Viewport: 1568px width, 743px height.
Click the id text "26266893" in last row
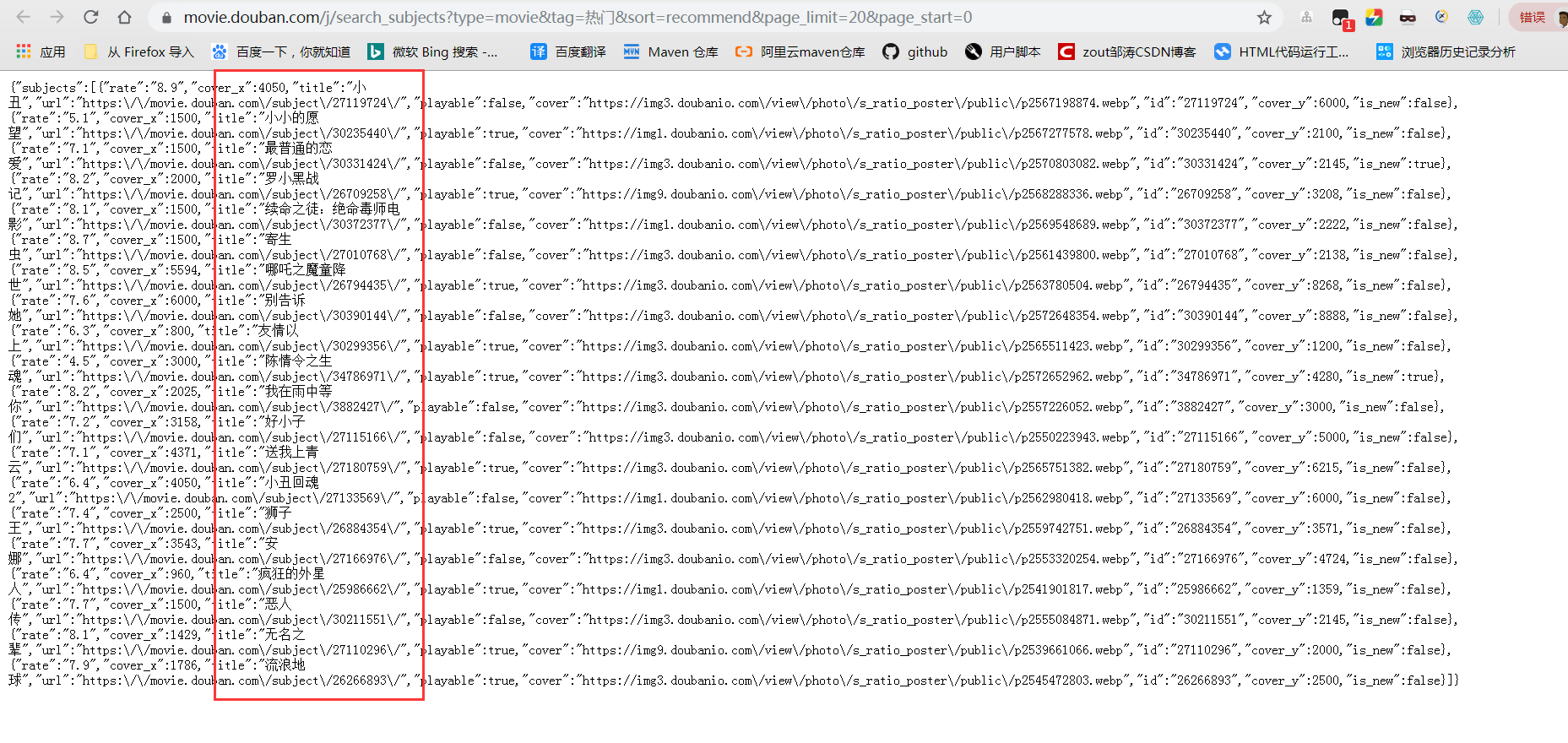1202,681
